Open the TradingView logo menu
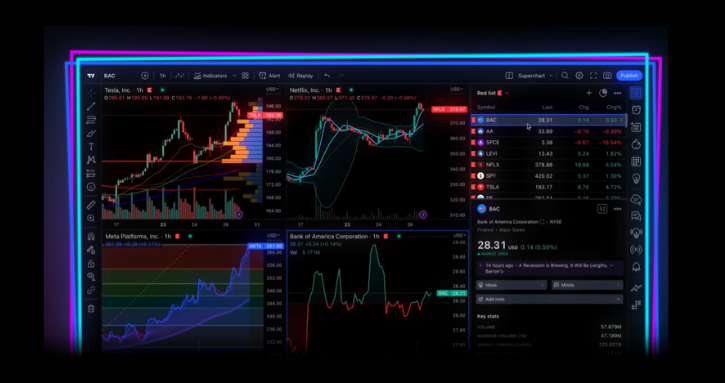The height and width of the screenshot is (383, 725). pyautogui.click(x=91, y=76)
